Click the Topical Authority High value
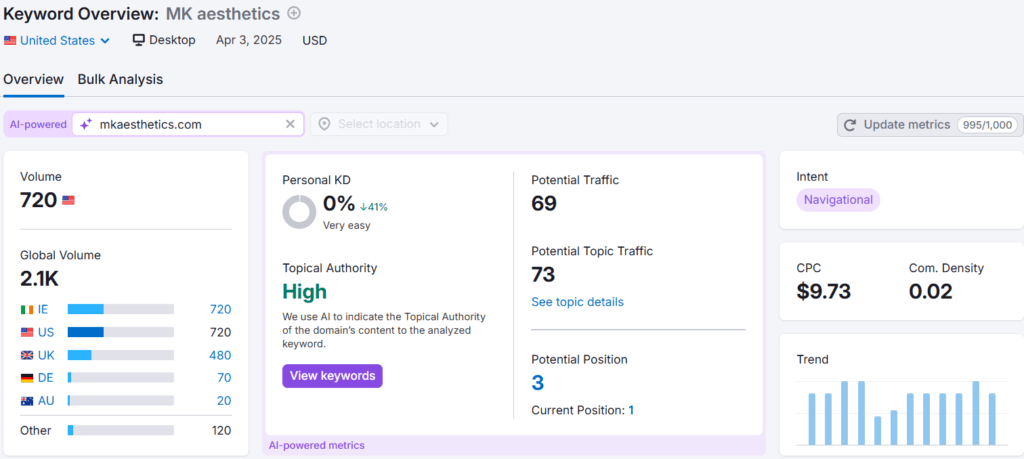The width and height of the screenshot is (1024, 459). [304, 291]
